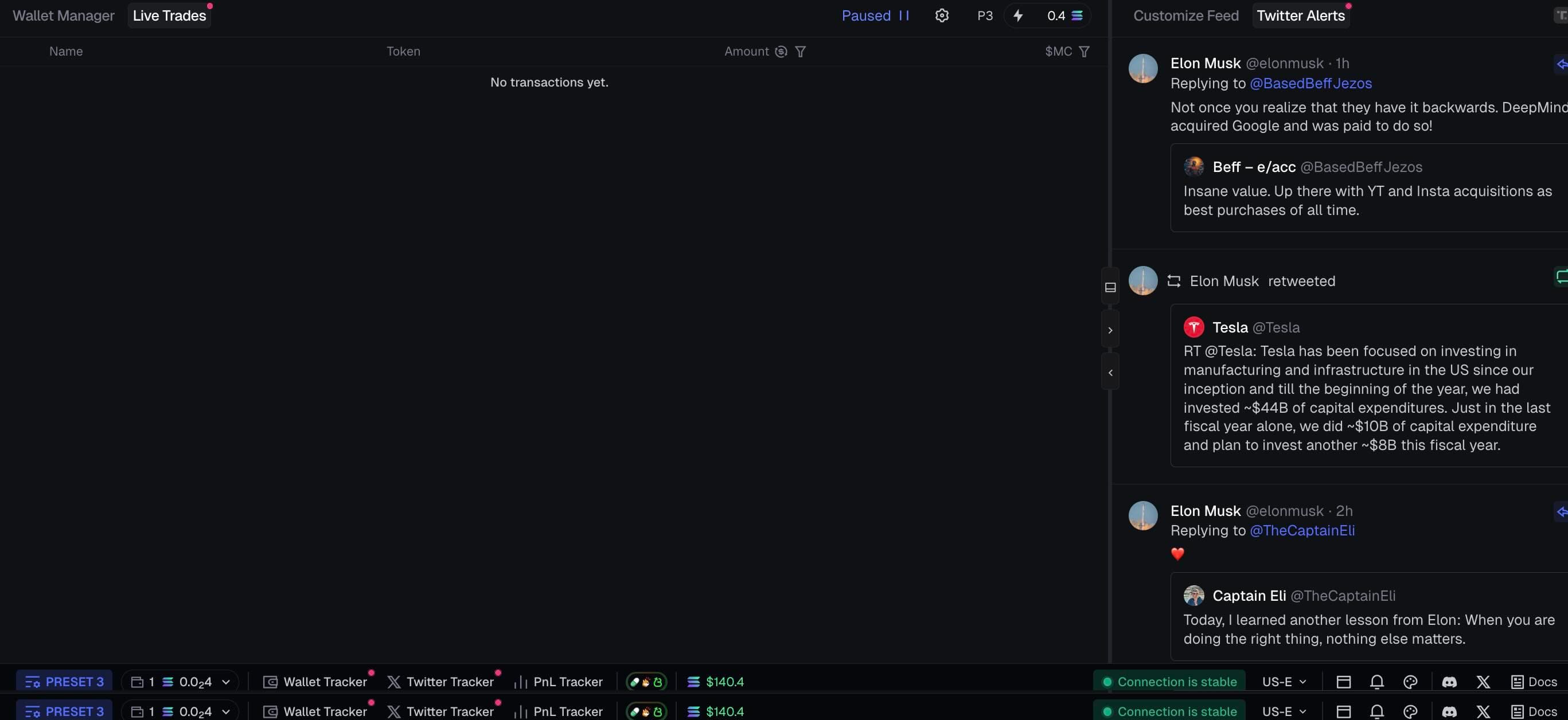Click the pill and flame icon group in the upper footer bar
1568x720 pixels.
pos(646,682)
